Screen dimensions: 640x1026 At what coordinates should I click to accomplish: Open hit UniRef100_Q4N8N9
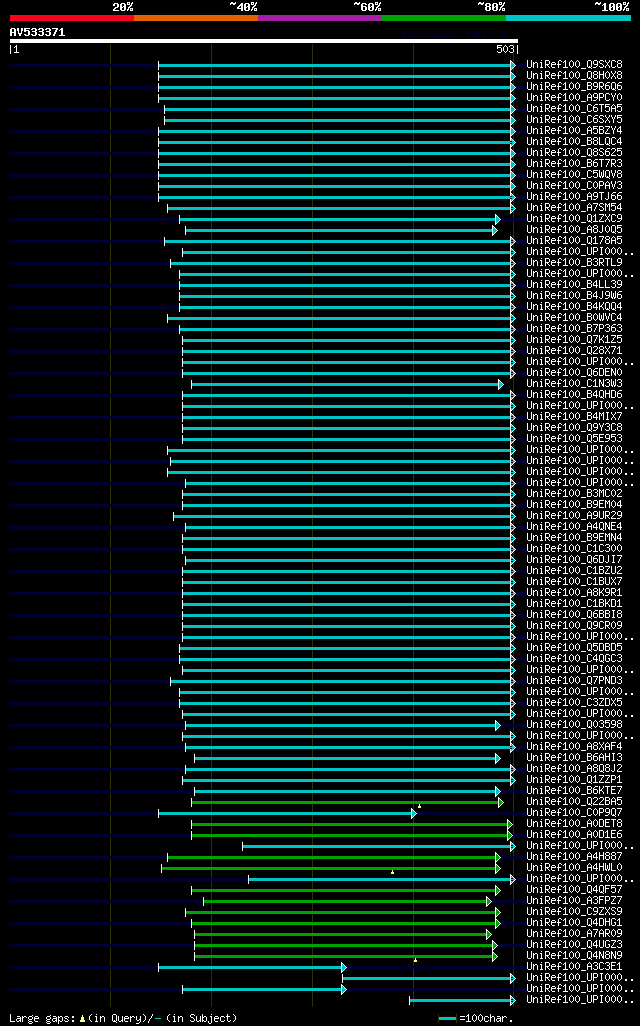click(x=575, y=956)
